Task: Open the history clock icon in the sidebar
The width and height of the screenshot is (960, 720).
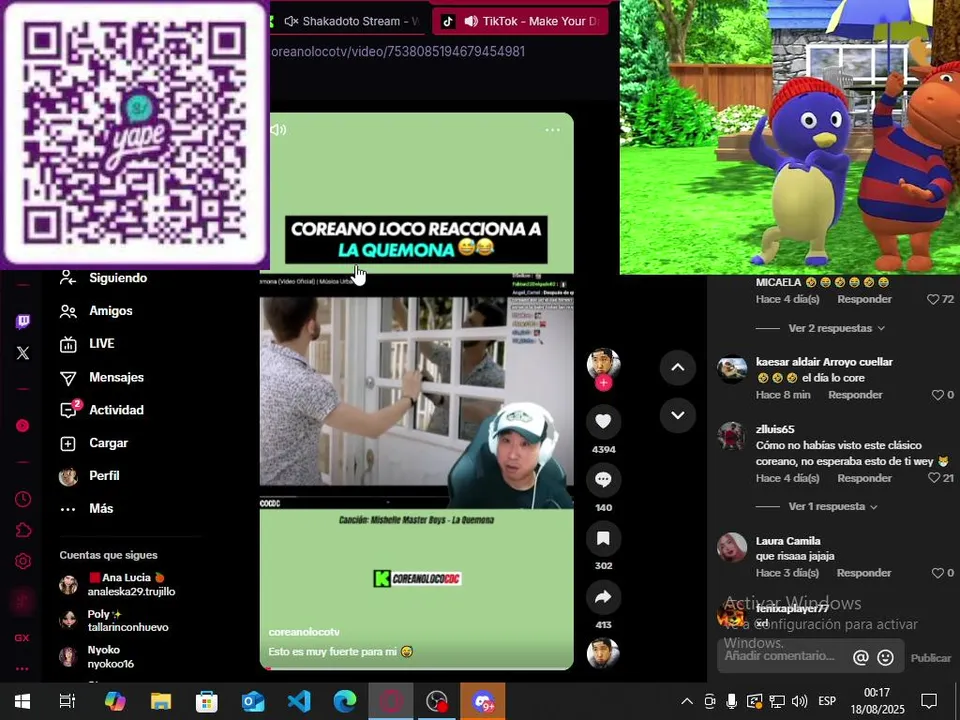Action: pyautogui.click(x=23, y=499)
